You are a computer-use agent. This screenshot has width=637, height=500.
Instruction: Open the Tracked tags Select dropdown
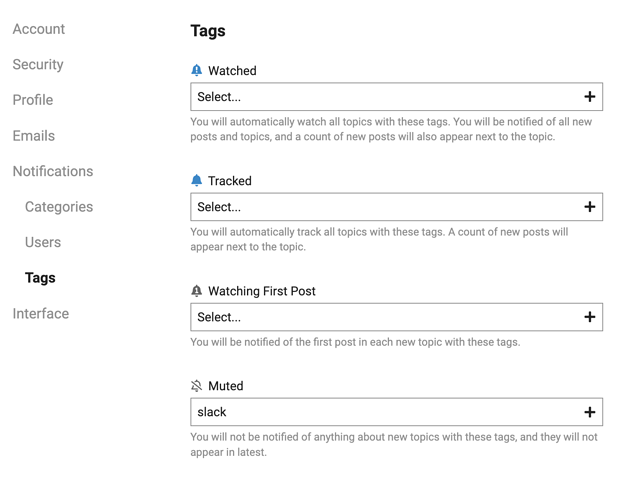(396, 207)
